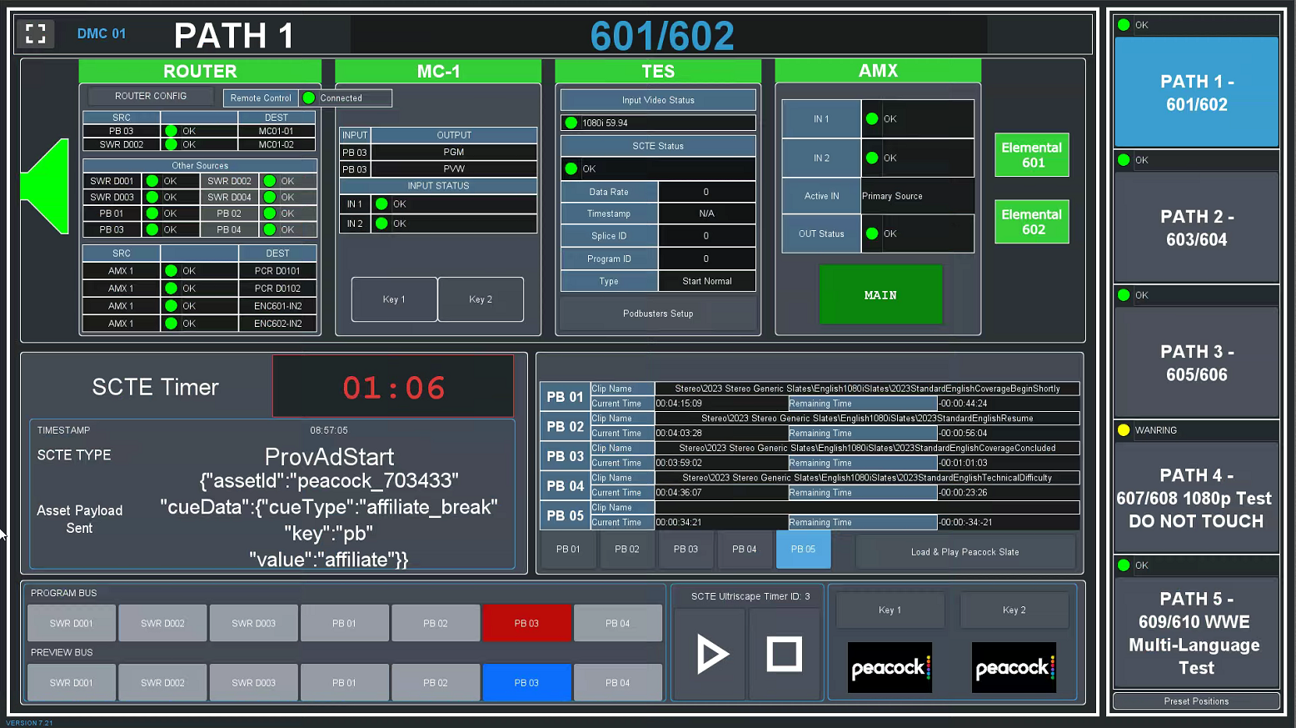This screenshot has height=728, width=1296.
Task: Click the Elemental 601 button
Action: coord(1031,155)
